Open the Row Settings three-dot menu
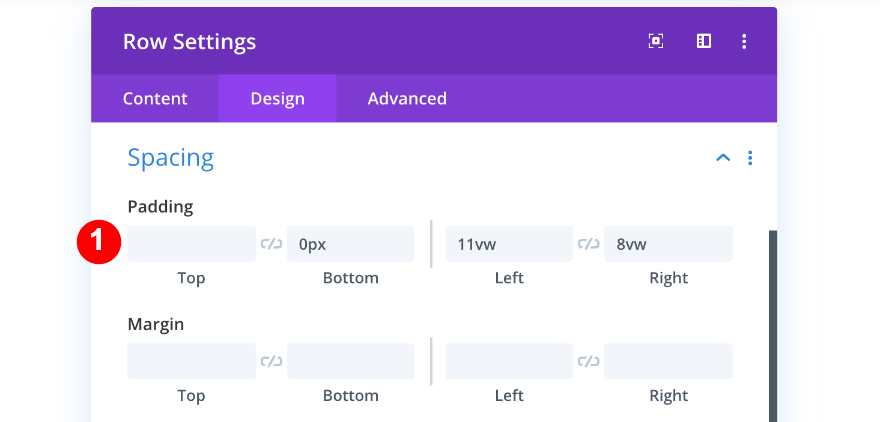This screenshot has height=422, width=880. (744, 41)
